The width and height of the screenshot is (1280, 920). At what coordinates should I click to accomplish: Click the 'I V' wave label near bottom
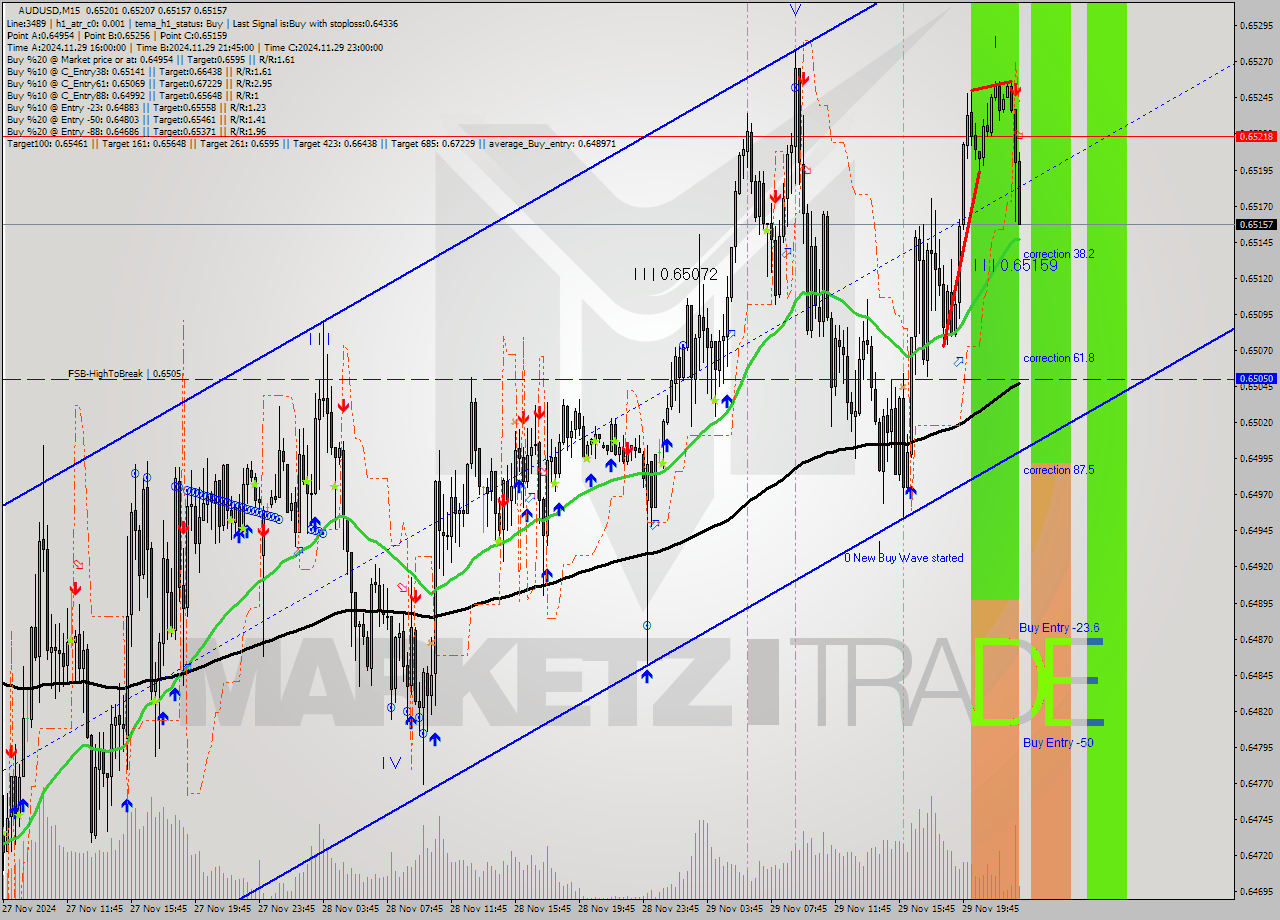391,763
